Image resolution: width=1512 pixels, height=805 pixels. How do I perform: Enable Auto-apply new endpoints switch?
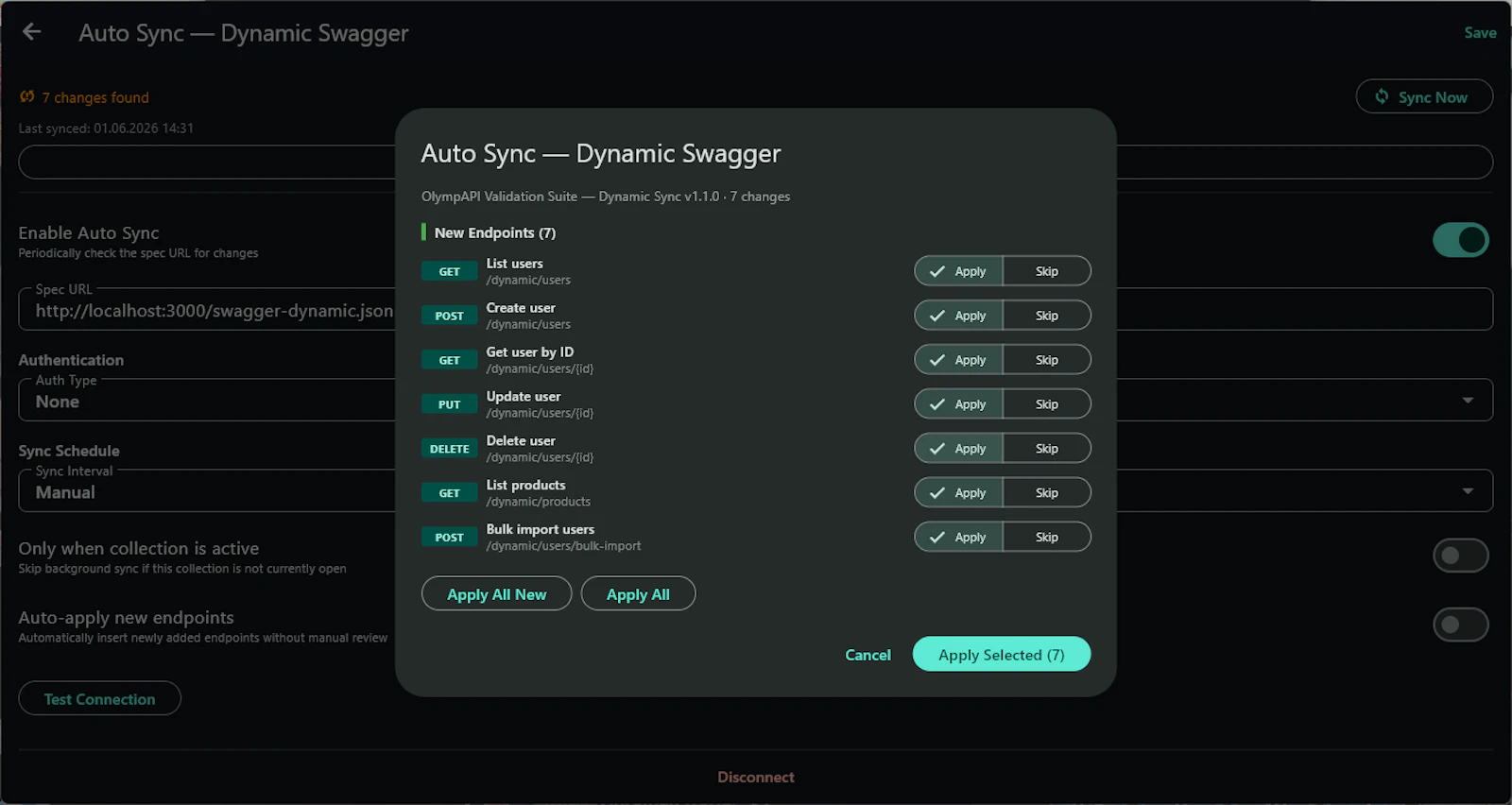pos(1461,625)
